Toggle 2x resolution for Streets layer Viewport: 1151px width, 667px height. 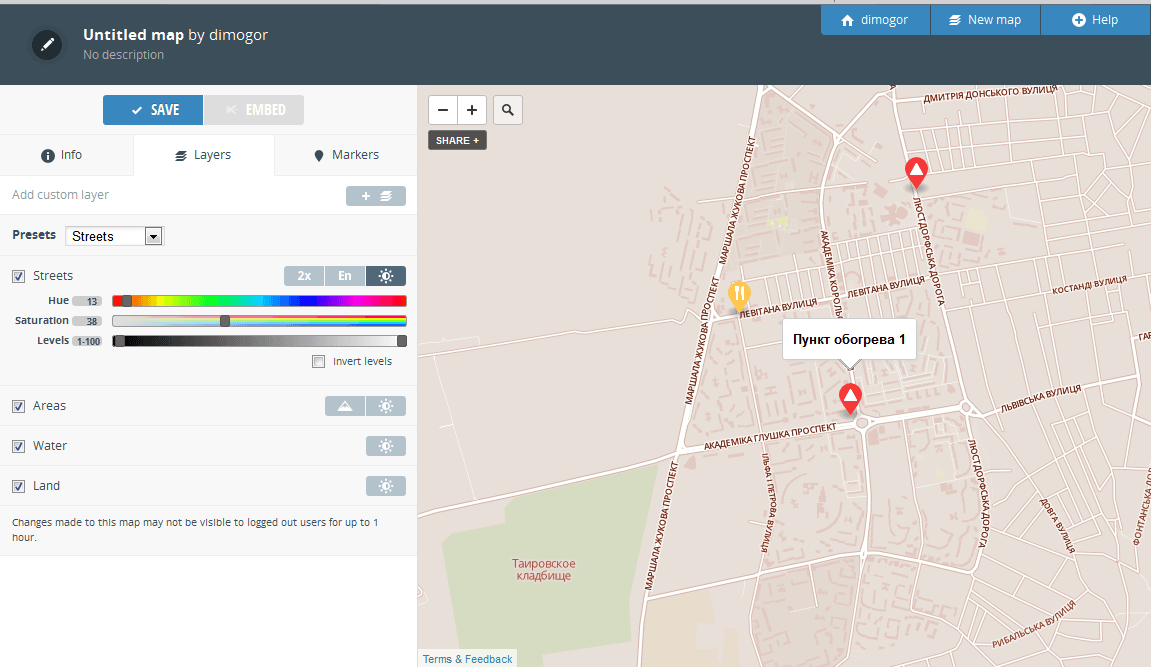304,276
